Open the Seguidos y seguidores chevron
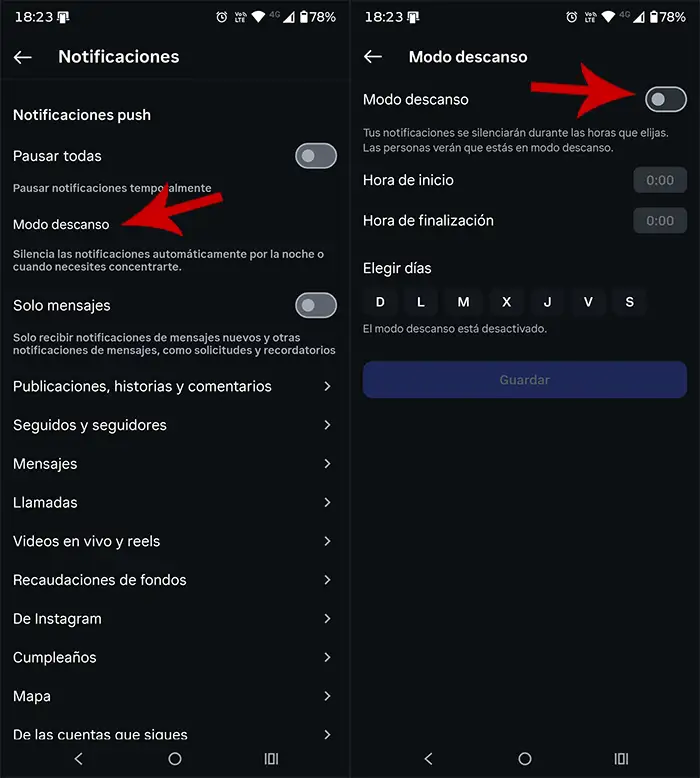This screenshot has width=700, height=778. click(327, 425)
